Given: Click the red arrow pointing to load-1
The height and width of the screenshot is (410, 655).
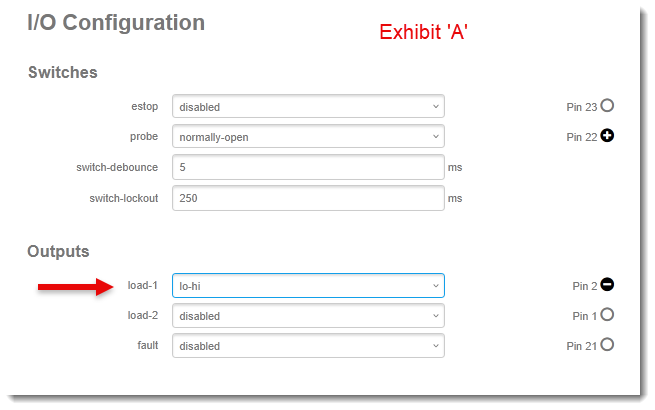Looking at the screenshot, I should tap(75, 288).
